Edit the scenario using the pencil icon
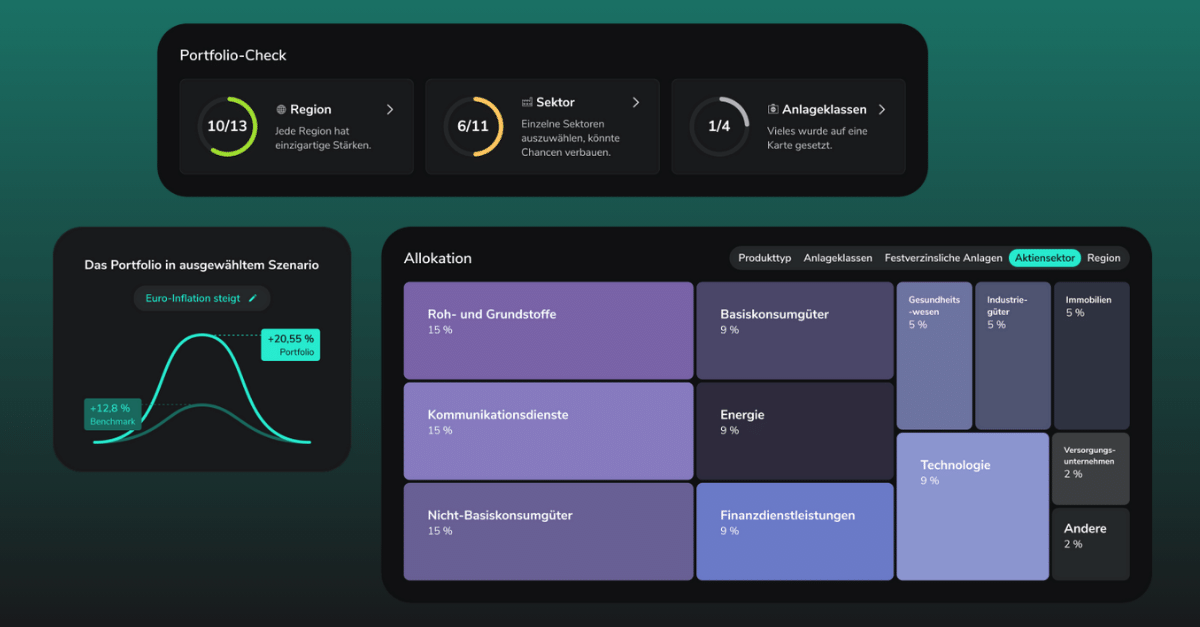The image size is (1200, 627). pos(253,298)
